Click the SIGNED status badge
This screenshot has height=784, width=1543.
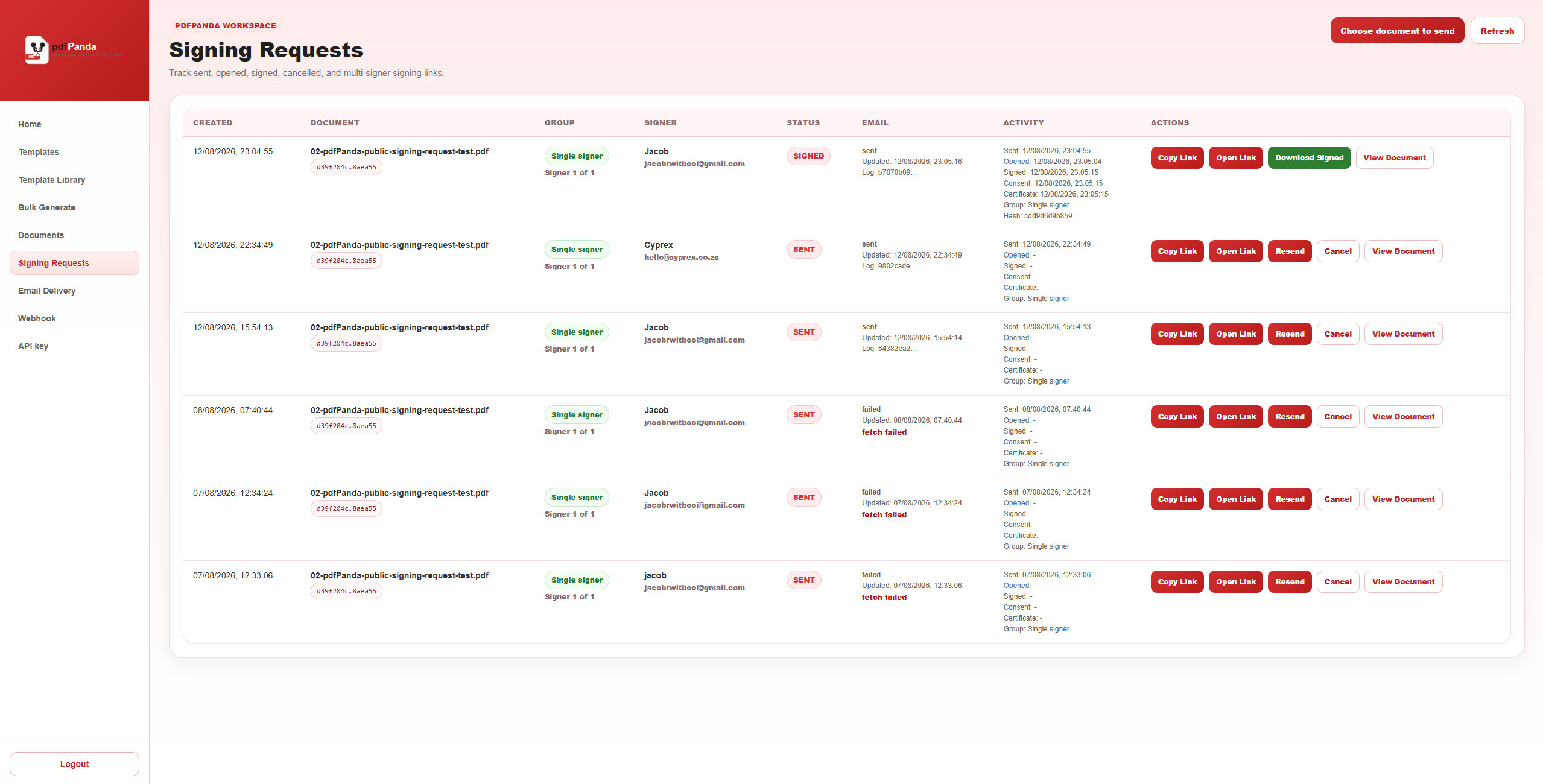[808, 156]
